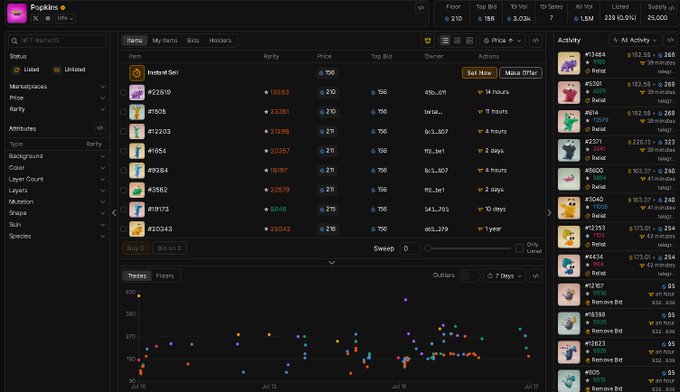This screenshot has height=392, width=680.
Task: Click the Sell Now button
Action: click(x=479, y=73)
